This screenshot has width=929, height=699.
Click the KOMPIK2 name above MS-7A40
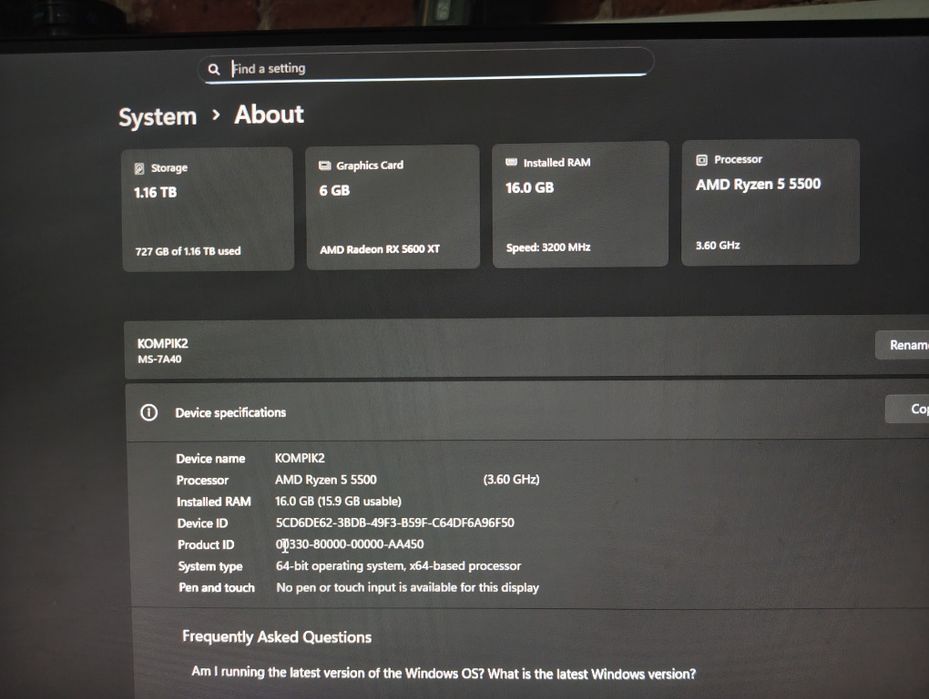[163, 344]
